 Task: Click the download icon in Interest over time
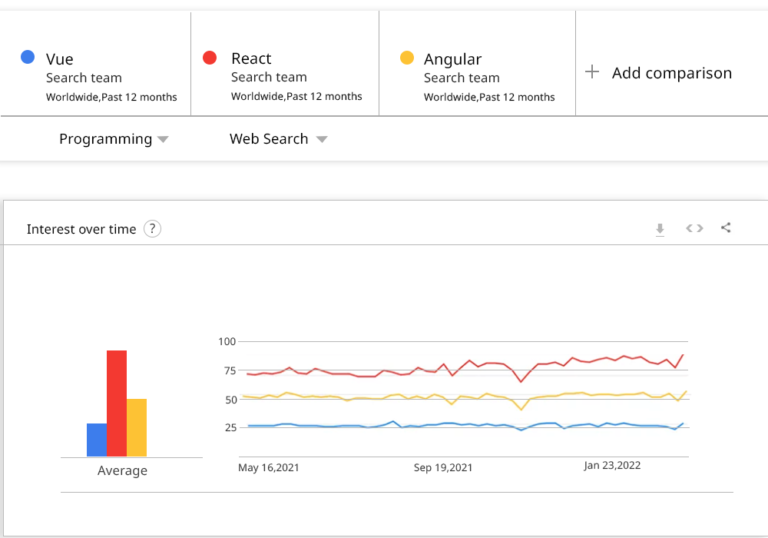tap(660, 229)
